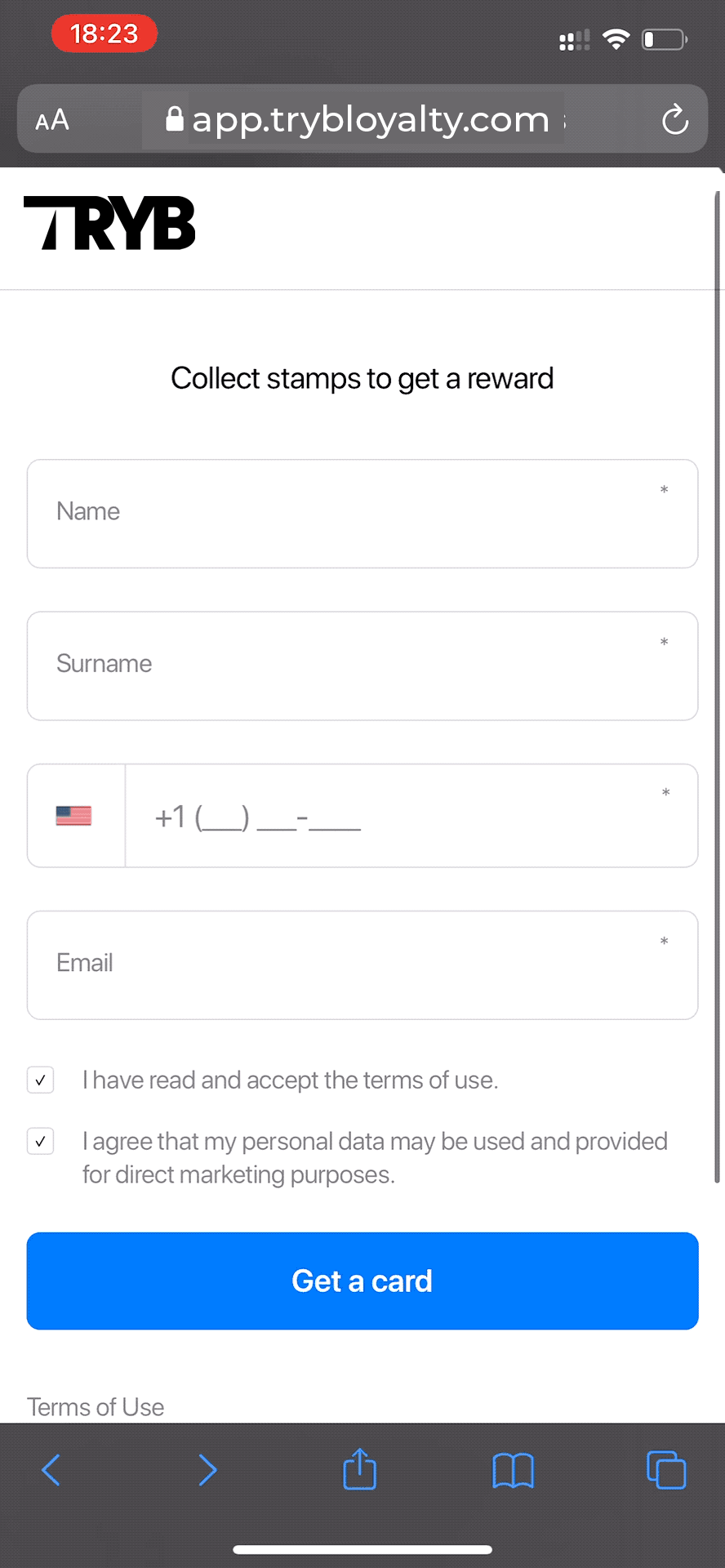Tap the AA reader options button
725x1568 pixels.
52,121
